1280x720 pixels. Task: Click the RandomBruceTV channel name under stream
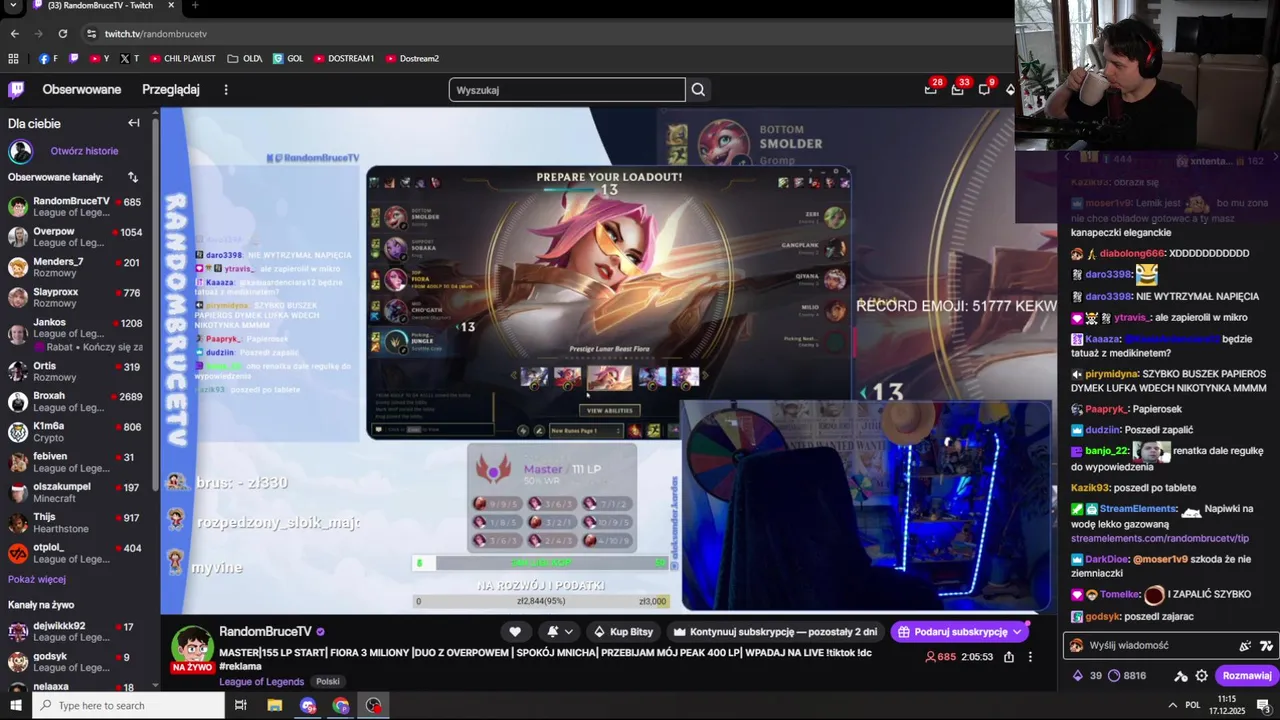(265, 631)
